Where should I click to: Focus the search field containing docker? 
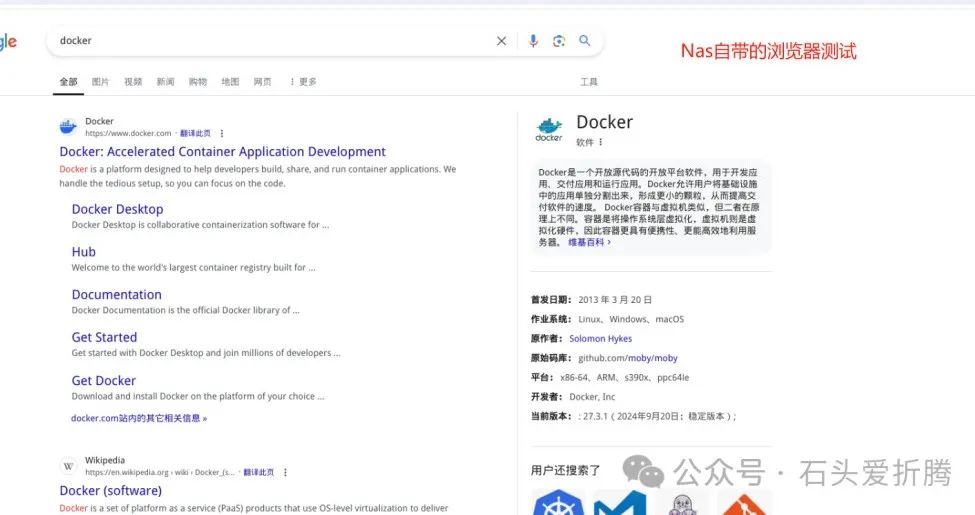click(274, 41)
